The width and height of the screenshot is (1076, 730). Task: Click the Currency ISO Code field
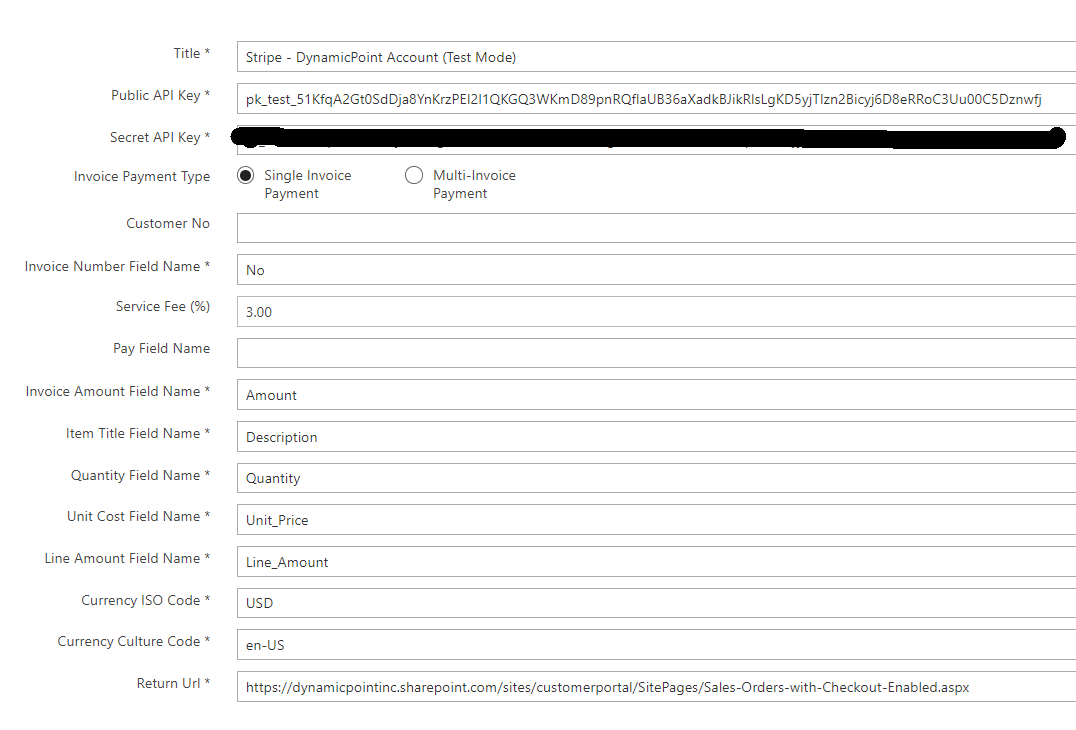click(656, 602)
